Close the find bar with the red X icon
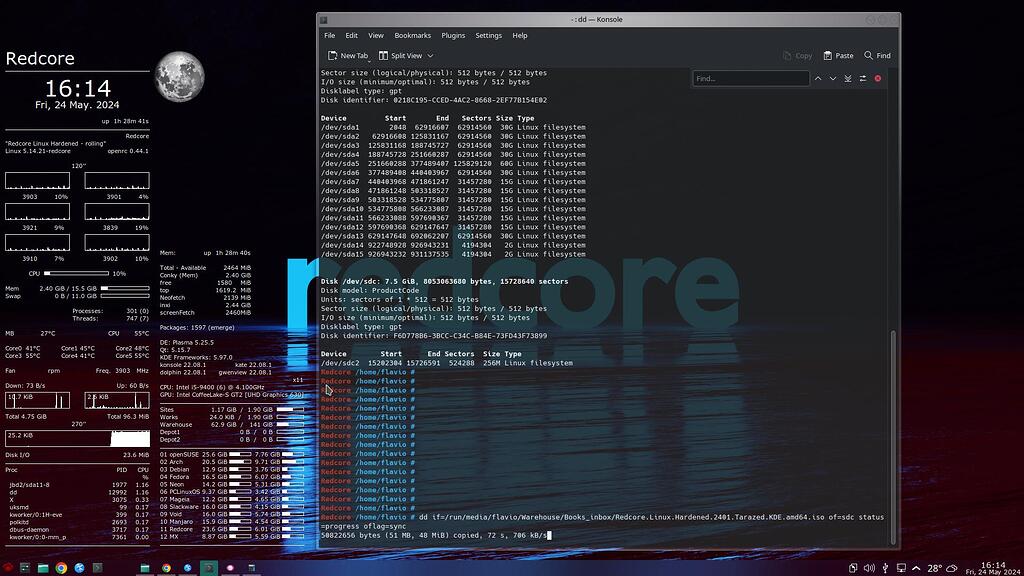The width and height of the screenshot is (1024, 576). [877, 78]
